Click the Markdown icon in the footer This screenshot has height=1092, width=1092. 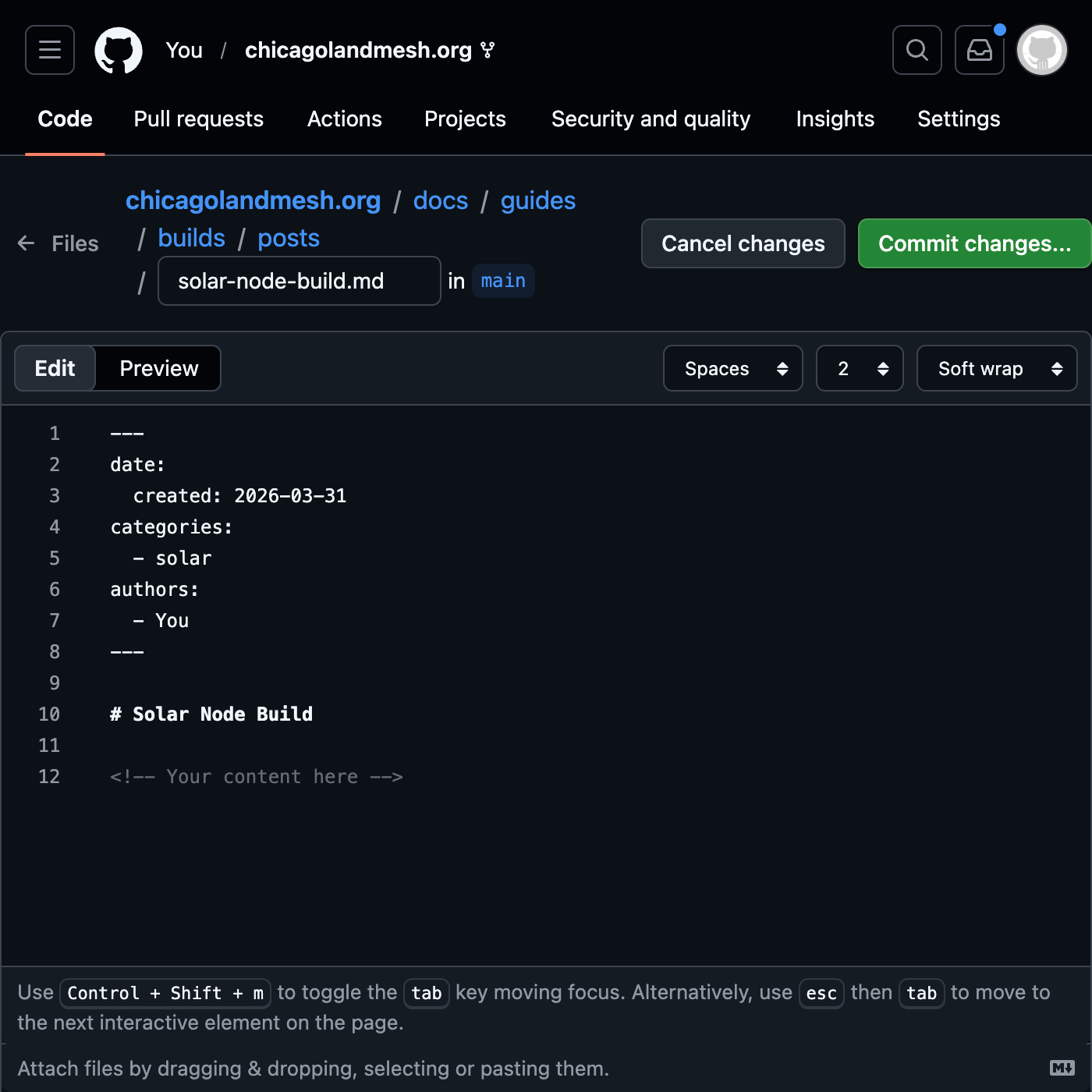tap(1062, 1068)
